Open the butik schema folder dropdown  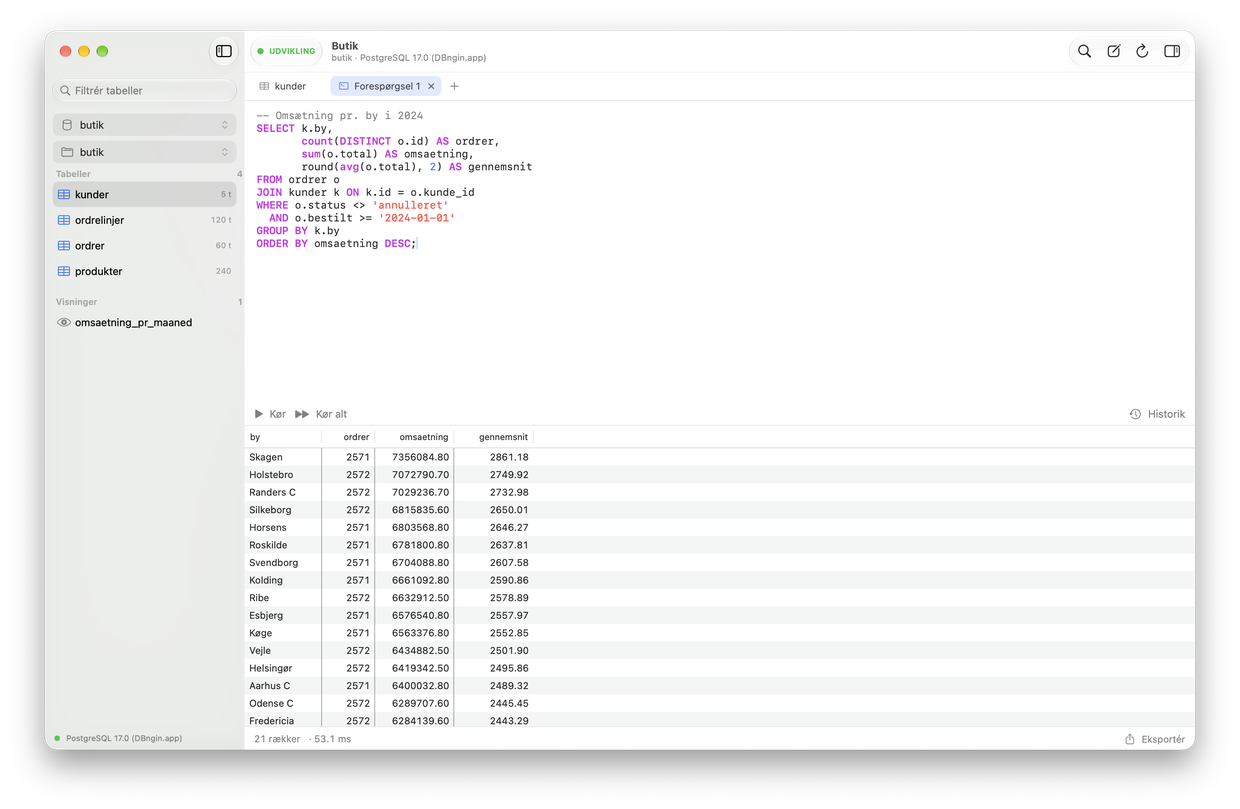(x=145, y=152)
